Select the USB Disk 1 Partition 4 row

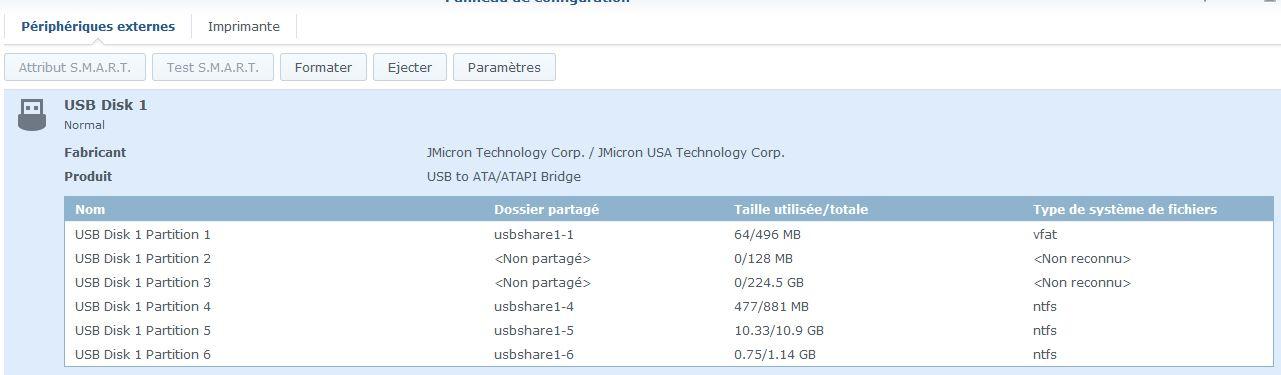coord(669,306)
